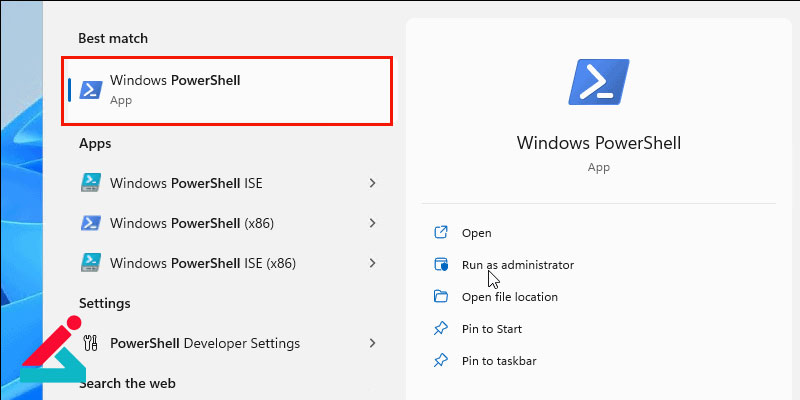
Task: Expand options for Windows PowerShell ISE (x86)
Action: pos(372,263)
